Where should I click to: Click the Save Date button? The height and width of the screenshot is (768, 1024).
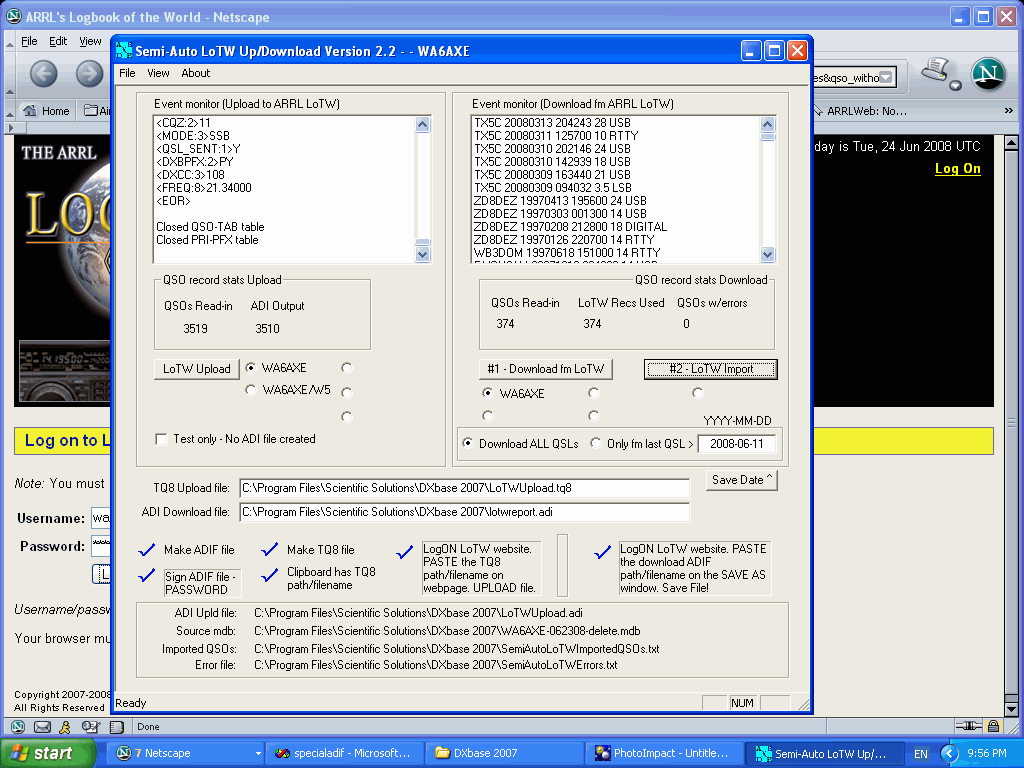[741, 480]
